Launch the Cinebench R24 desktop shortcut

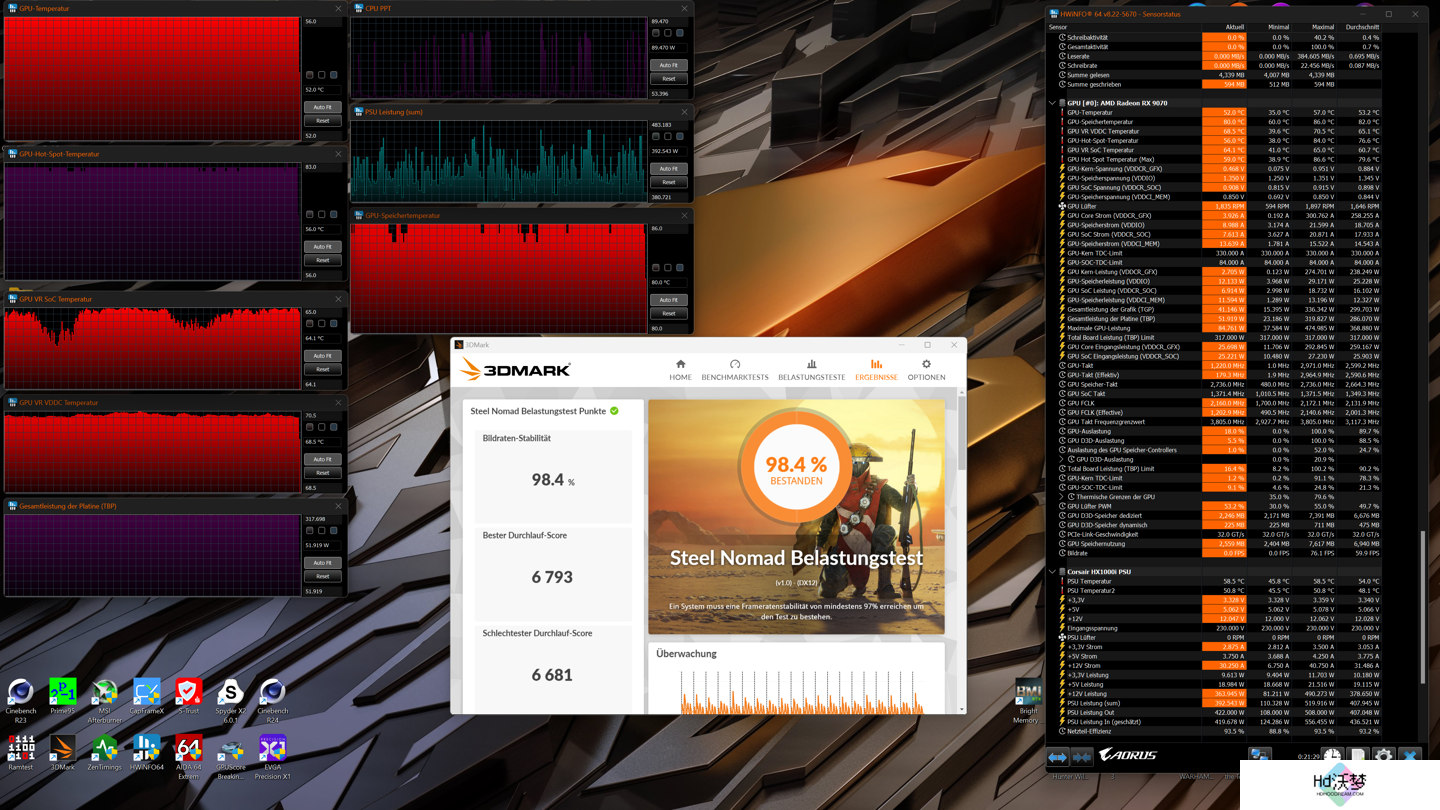[x=272, y=701]
